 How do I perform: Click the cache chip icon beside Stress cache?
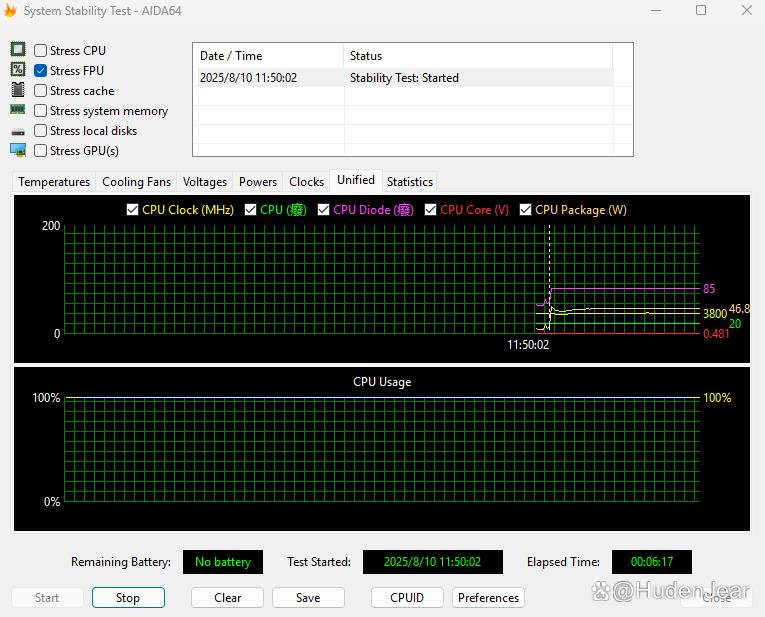tap(18, 90)
